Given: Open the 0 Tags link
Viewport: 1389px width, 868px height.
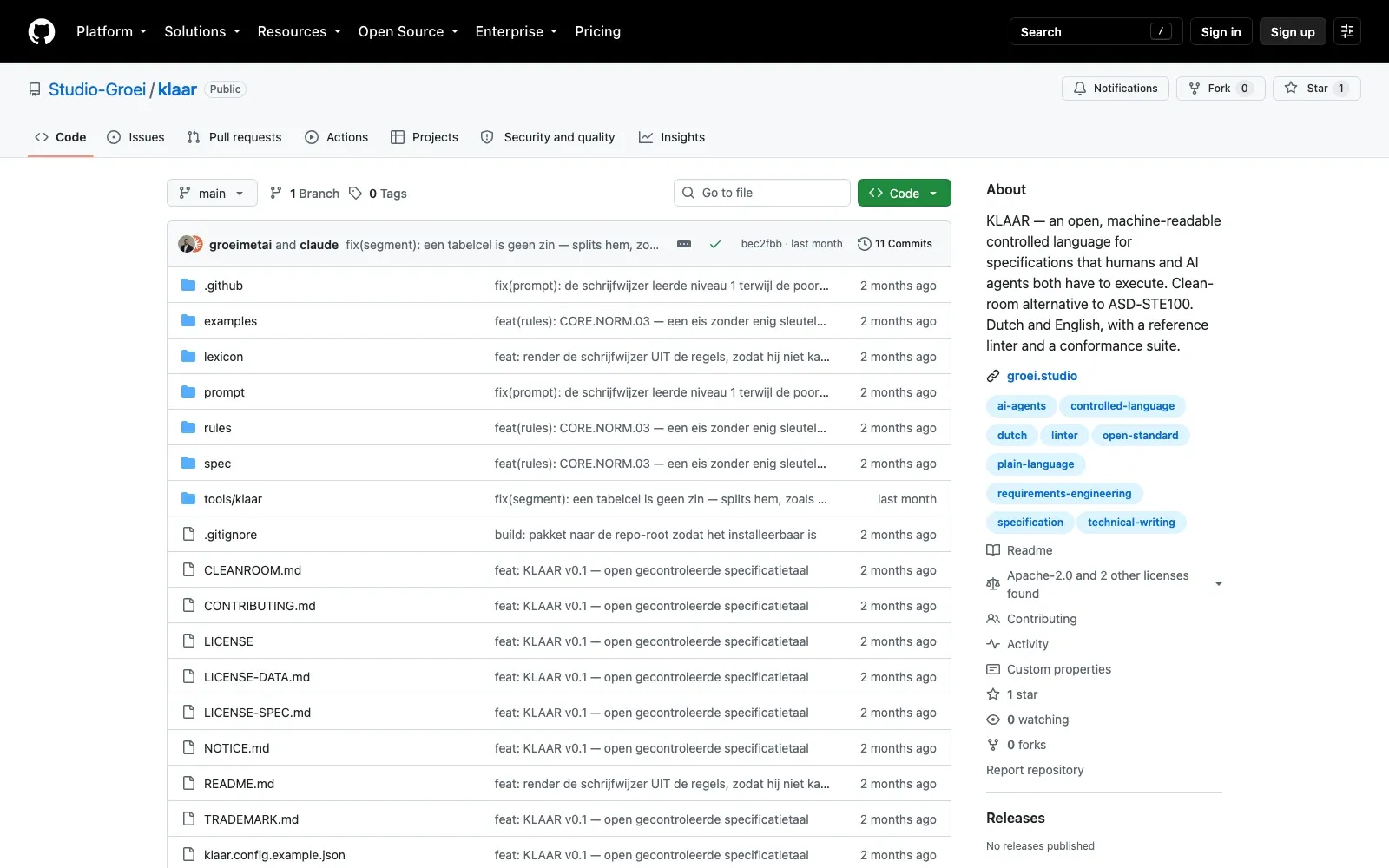Looking at the screenshot, I should click(x=378, y=194).
